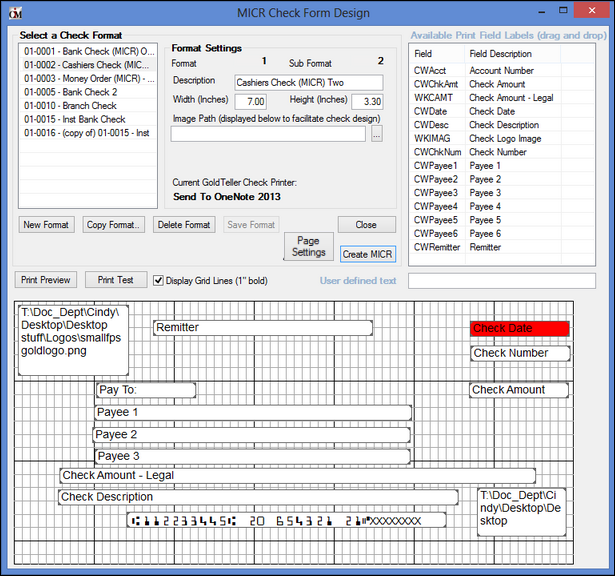Select the CWPayee4 field row

(502, 206)
